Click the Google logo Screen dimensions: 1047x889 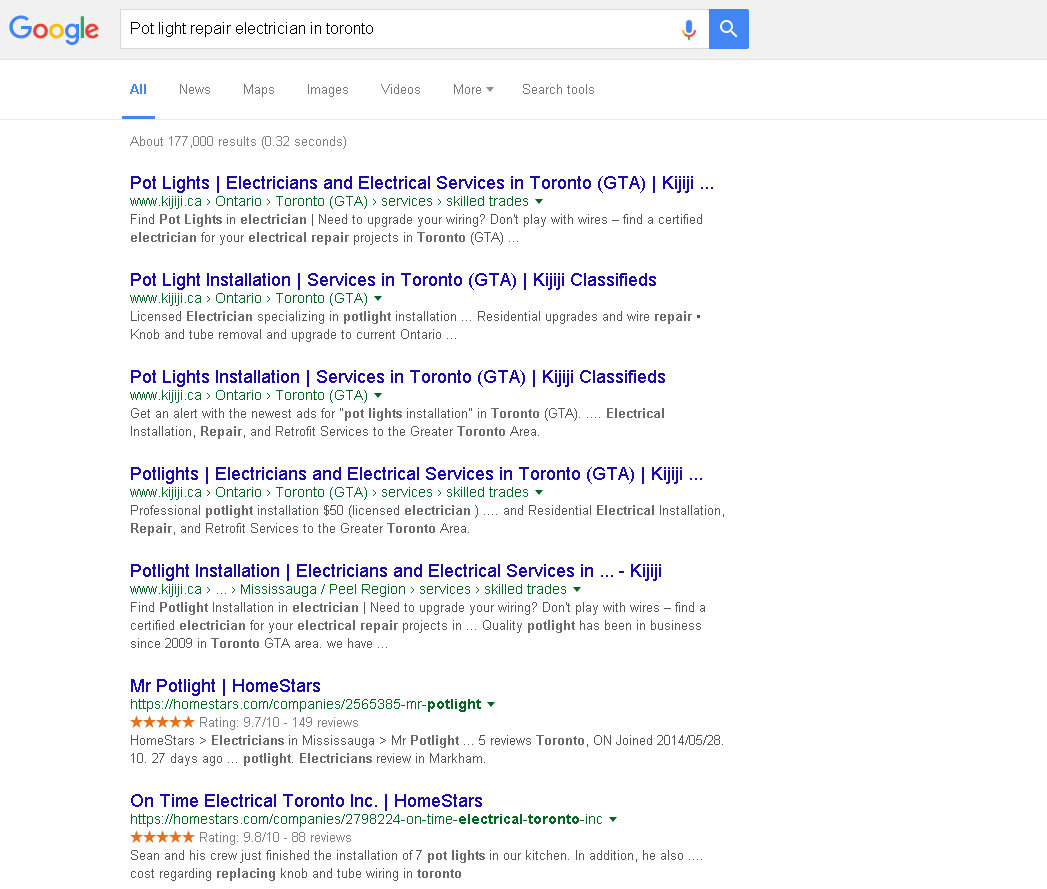point(53,29)
